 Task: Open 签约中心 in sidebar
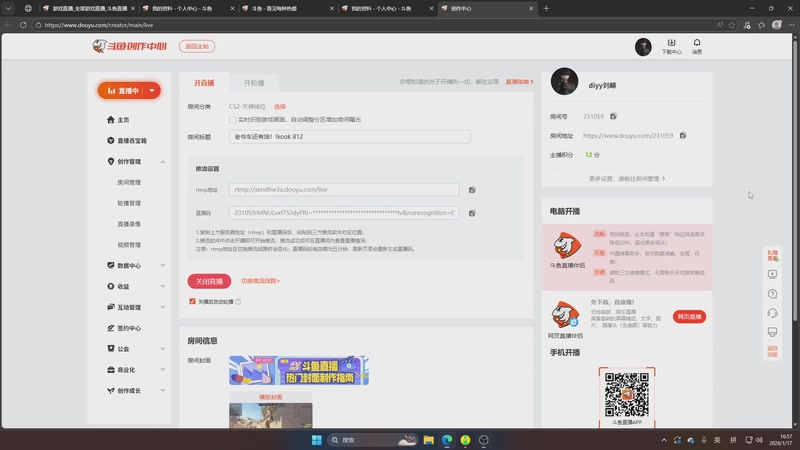124,328
